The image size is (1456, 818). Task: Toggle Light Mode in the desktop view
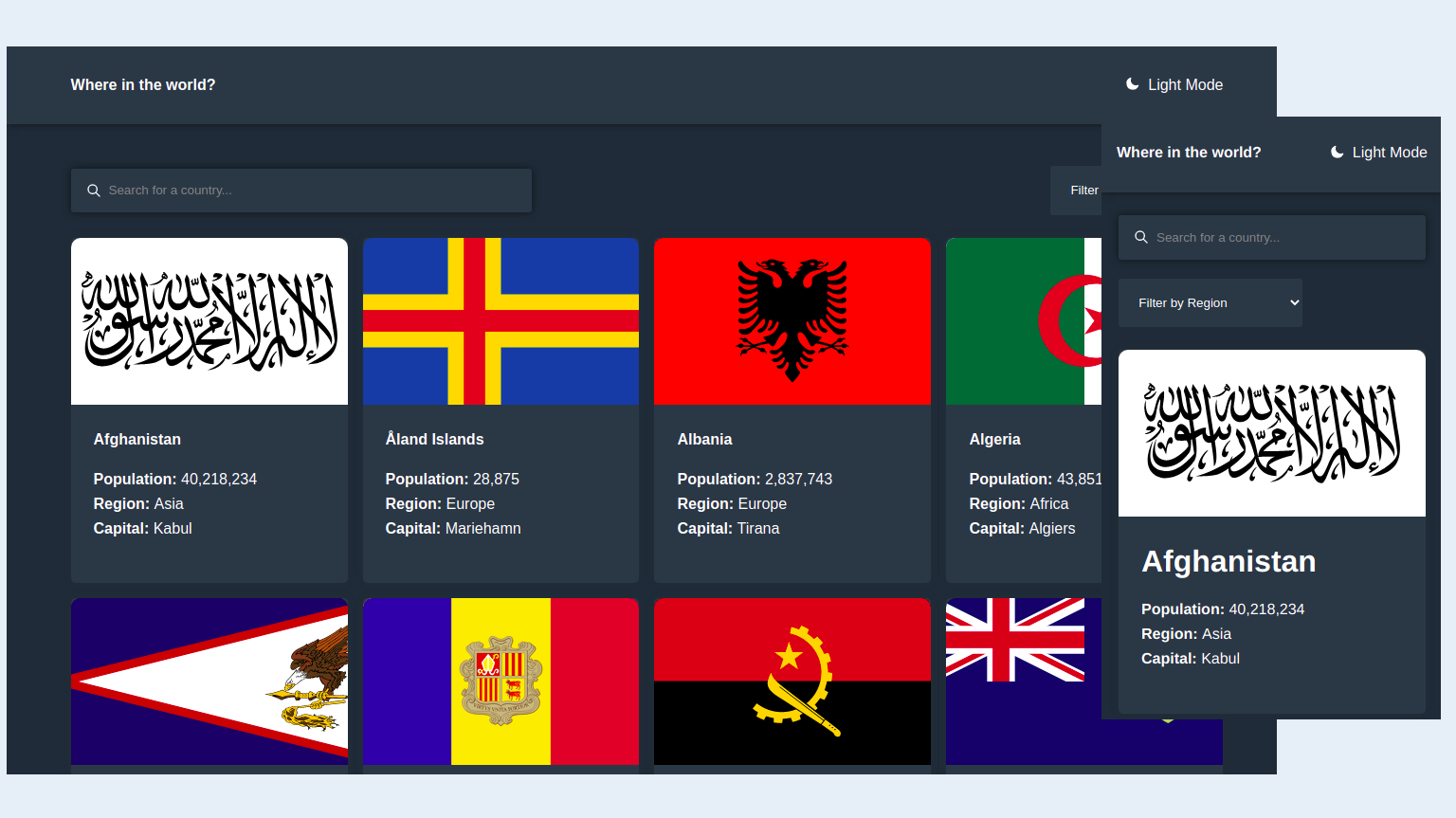[1174, 84]
